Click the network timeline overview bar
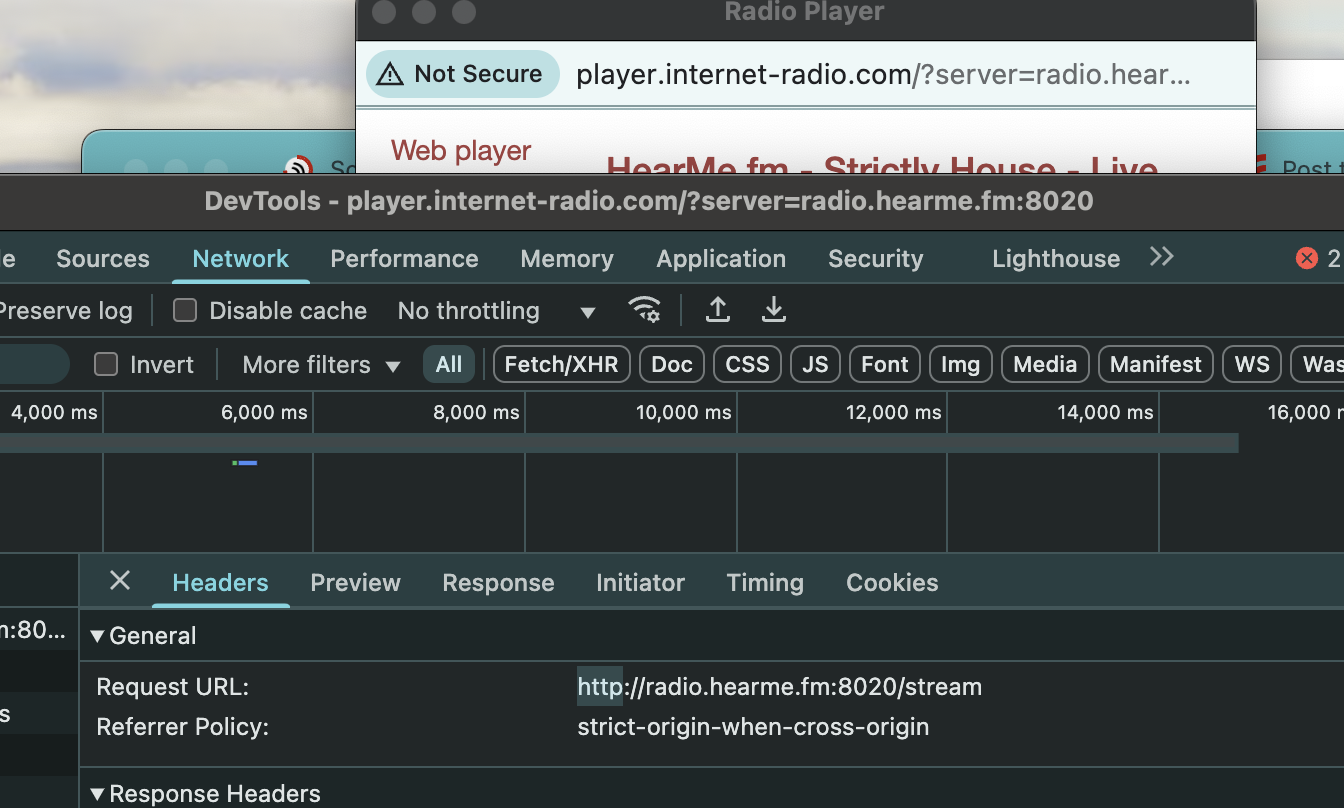This screenshot has height=808, width=1344. 620,443
